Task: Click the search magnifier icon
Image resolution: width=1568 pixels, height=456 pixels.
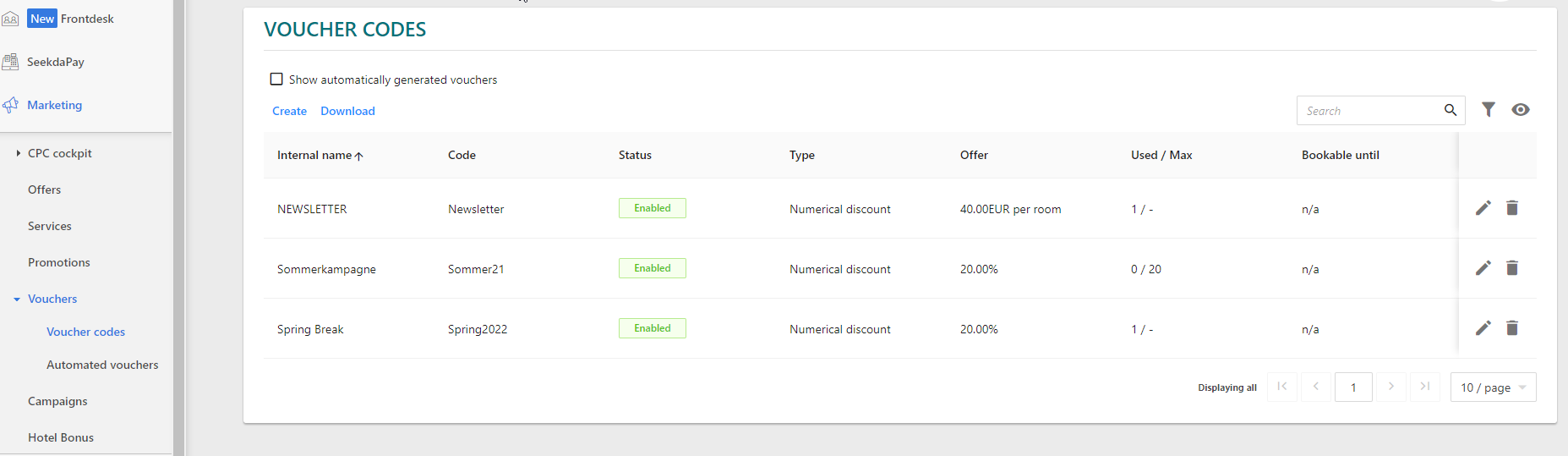Action: click(x=1451, y=110)
